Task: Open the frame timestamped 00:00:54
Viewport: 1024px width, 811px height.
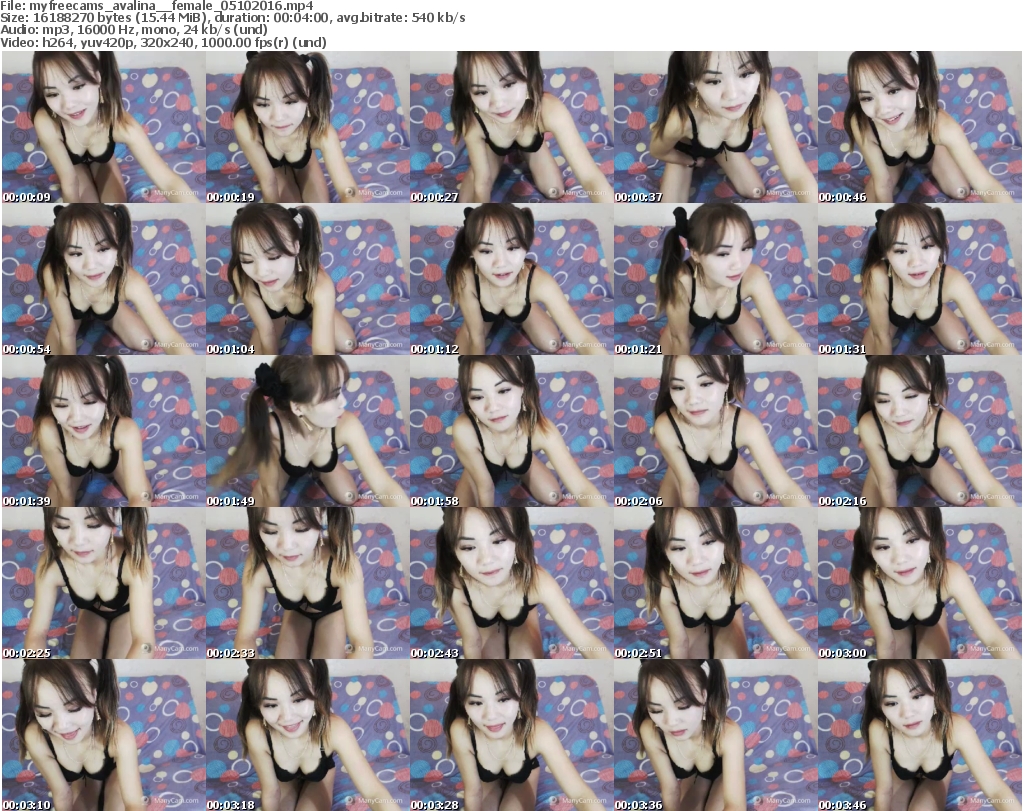Action: (x=103, y=280)
